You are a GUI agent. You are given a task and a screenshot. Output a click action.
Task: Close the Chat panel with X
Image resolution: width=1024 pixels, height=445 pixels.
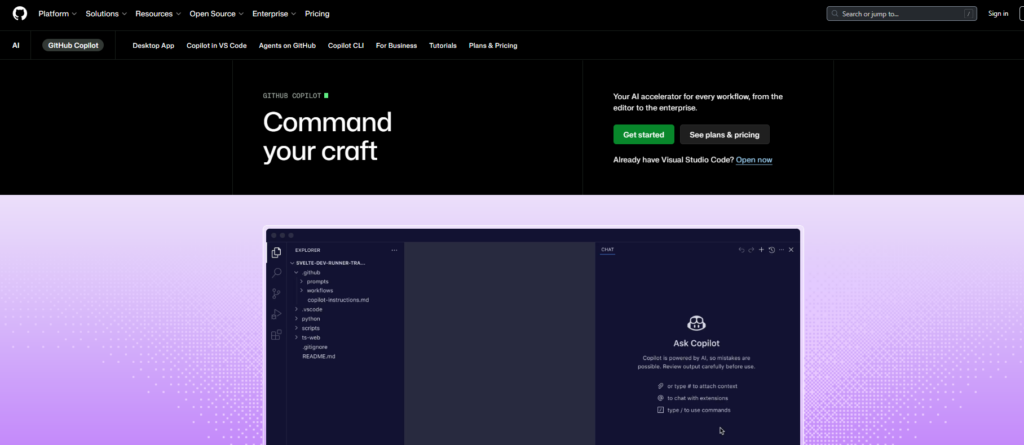791,250
